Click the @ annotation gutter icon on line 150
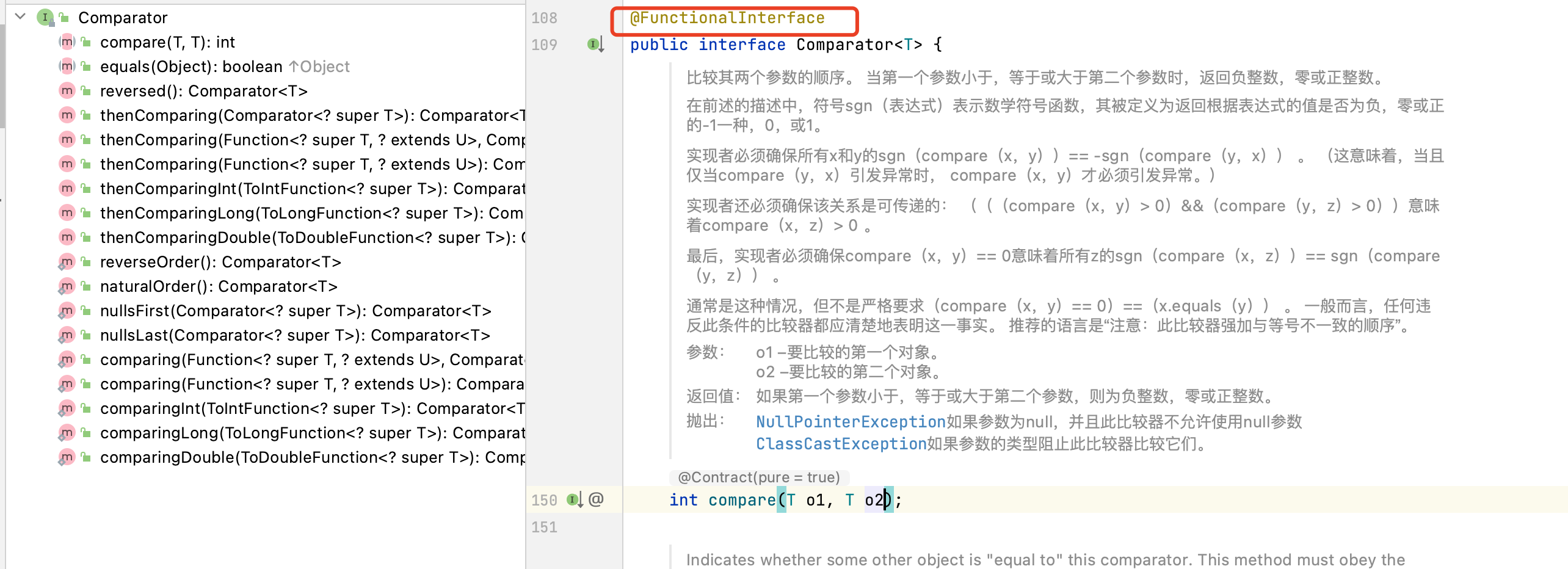The height and width of the screenshot is (569, 1568). [596, 500]
